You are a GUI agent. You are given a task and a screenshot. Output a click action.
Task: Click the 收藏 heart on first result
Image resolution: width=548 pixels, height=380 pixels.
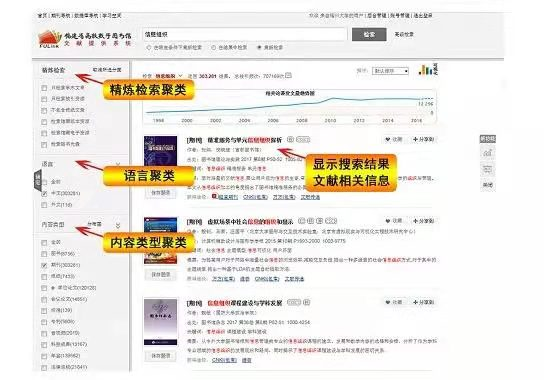click(388, 139)
